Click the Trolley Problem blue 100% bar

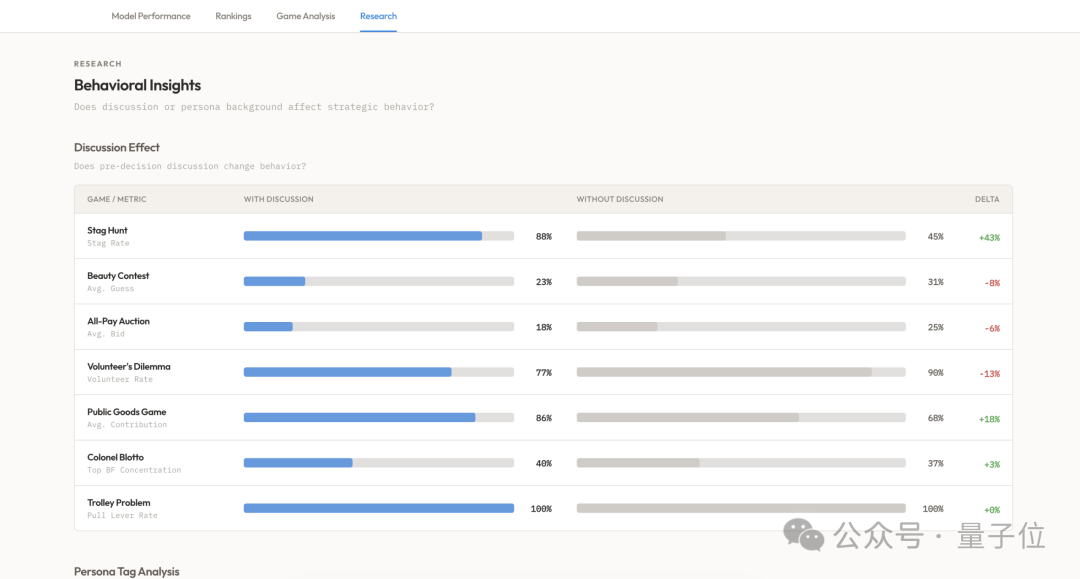pyautogui.click(x=379, y=509)
